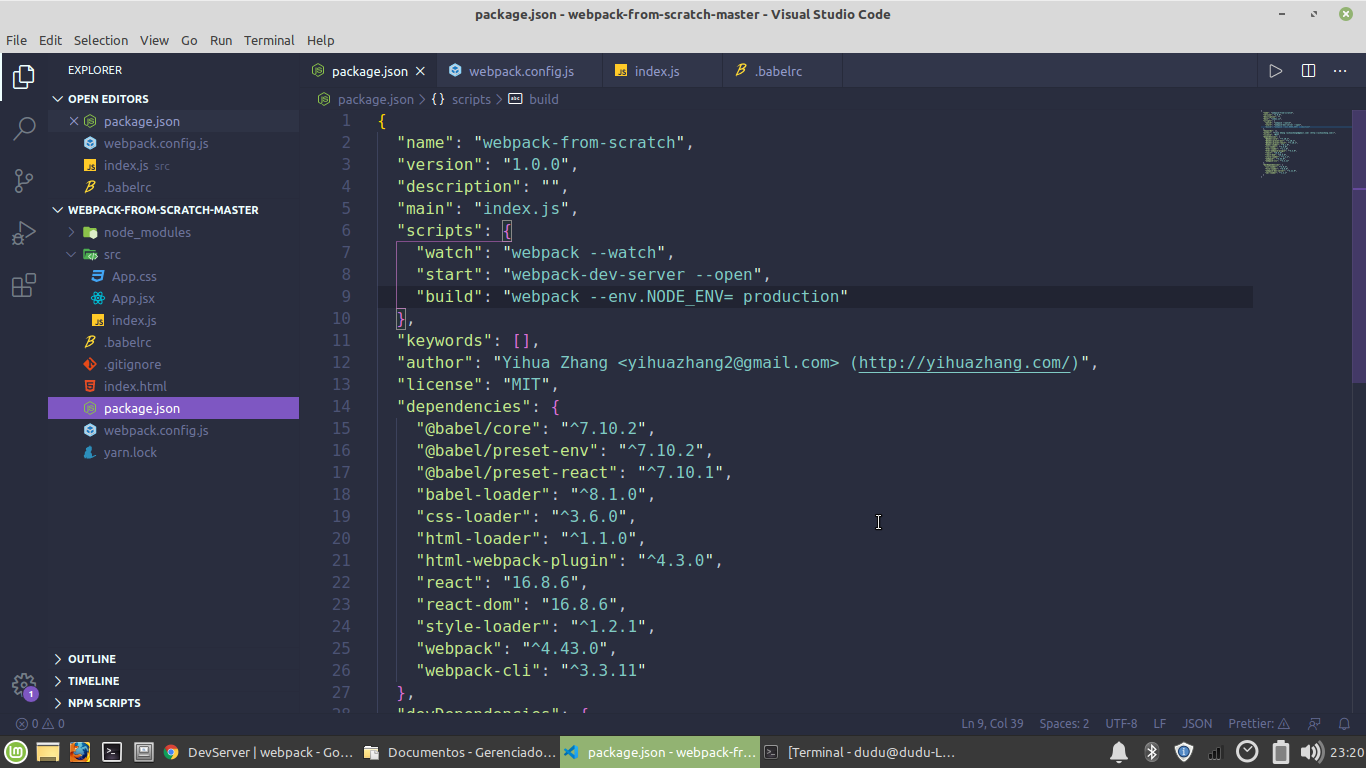
Task: Open the Selection menu
Action: [x=101, y=40]
